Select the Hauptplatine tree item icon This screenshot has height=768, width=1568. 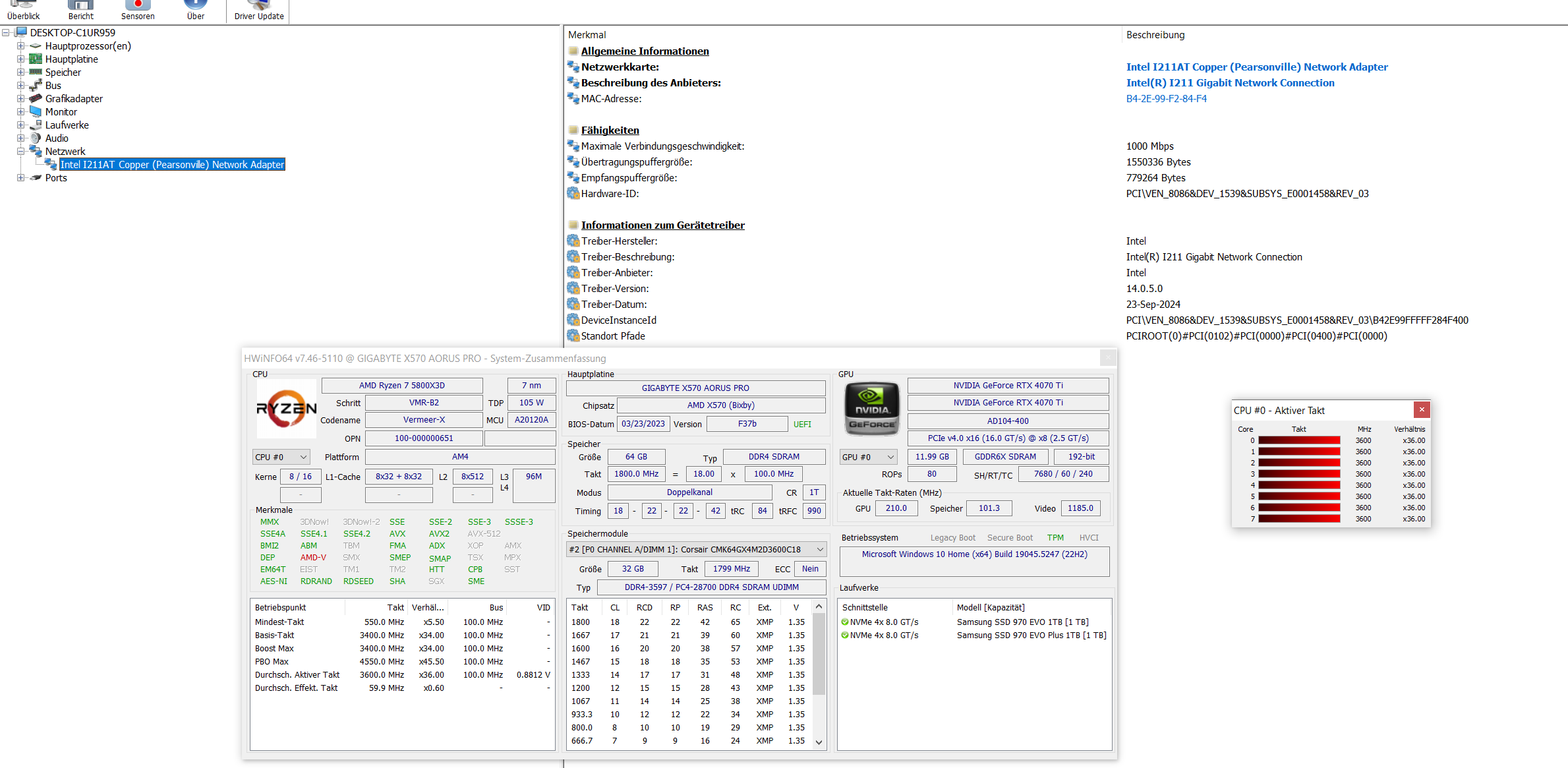[36, 59]
